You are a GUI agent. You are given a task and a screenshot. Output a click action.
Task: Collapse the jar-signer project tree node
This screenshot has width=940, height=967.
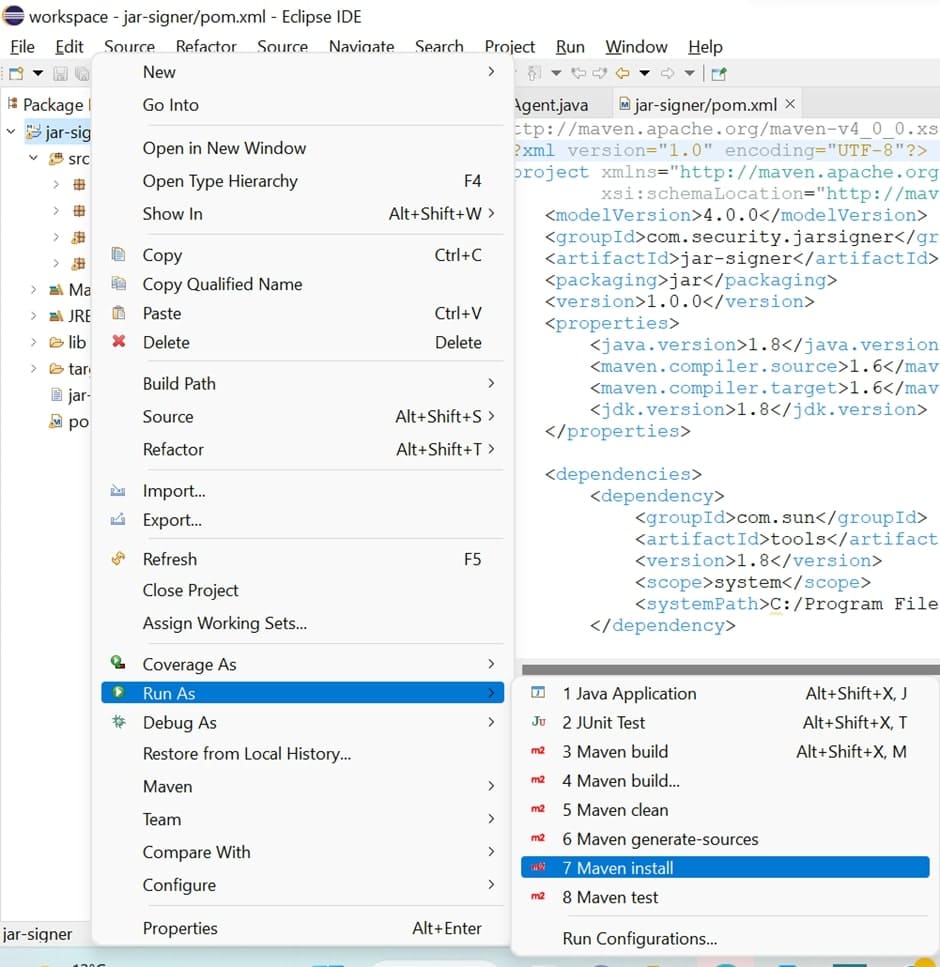[x=11, y=132]
